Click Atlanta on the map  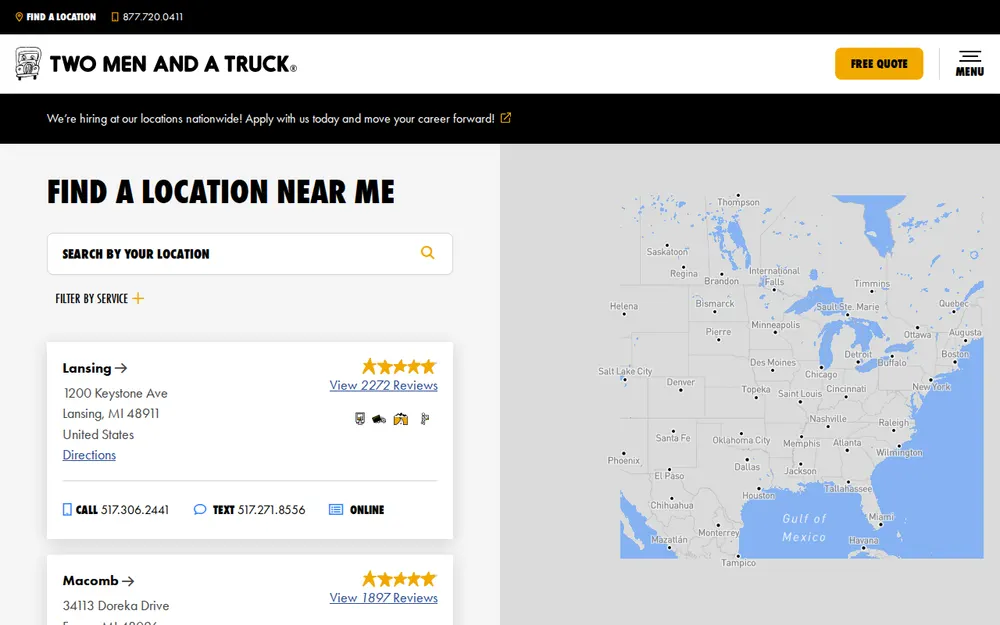(x=847, y=443)
